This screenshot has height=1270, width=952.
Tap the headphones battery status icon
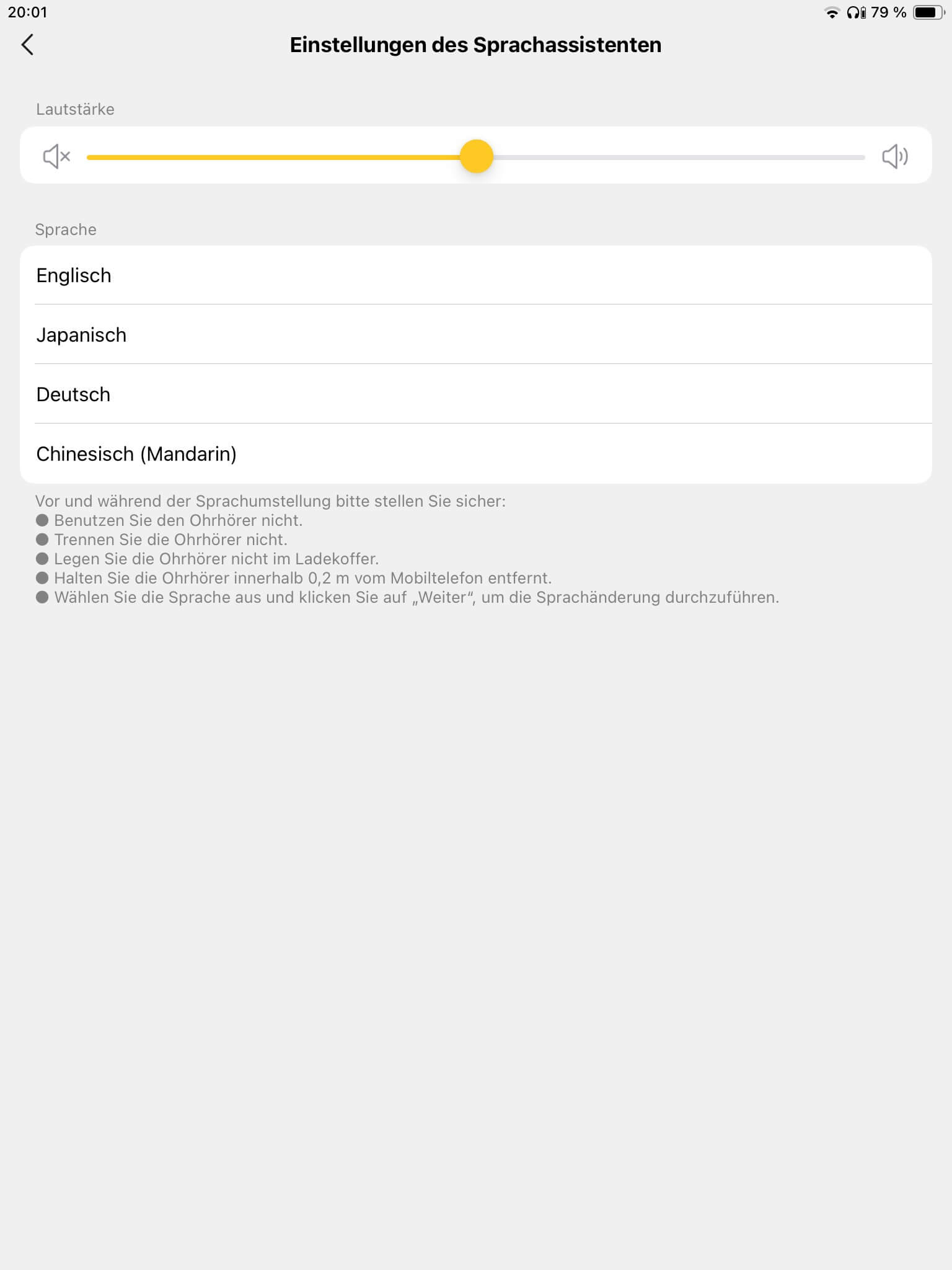tap(856, 12)
